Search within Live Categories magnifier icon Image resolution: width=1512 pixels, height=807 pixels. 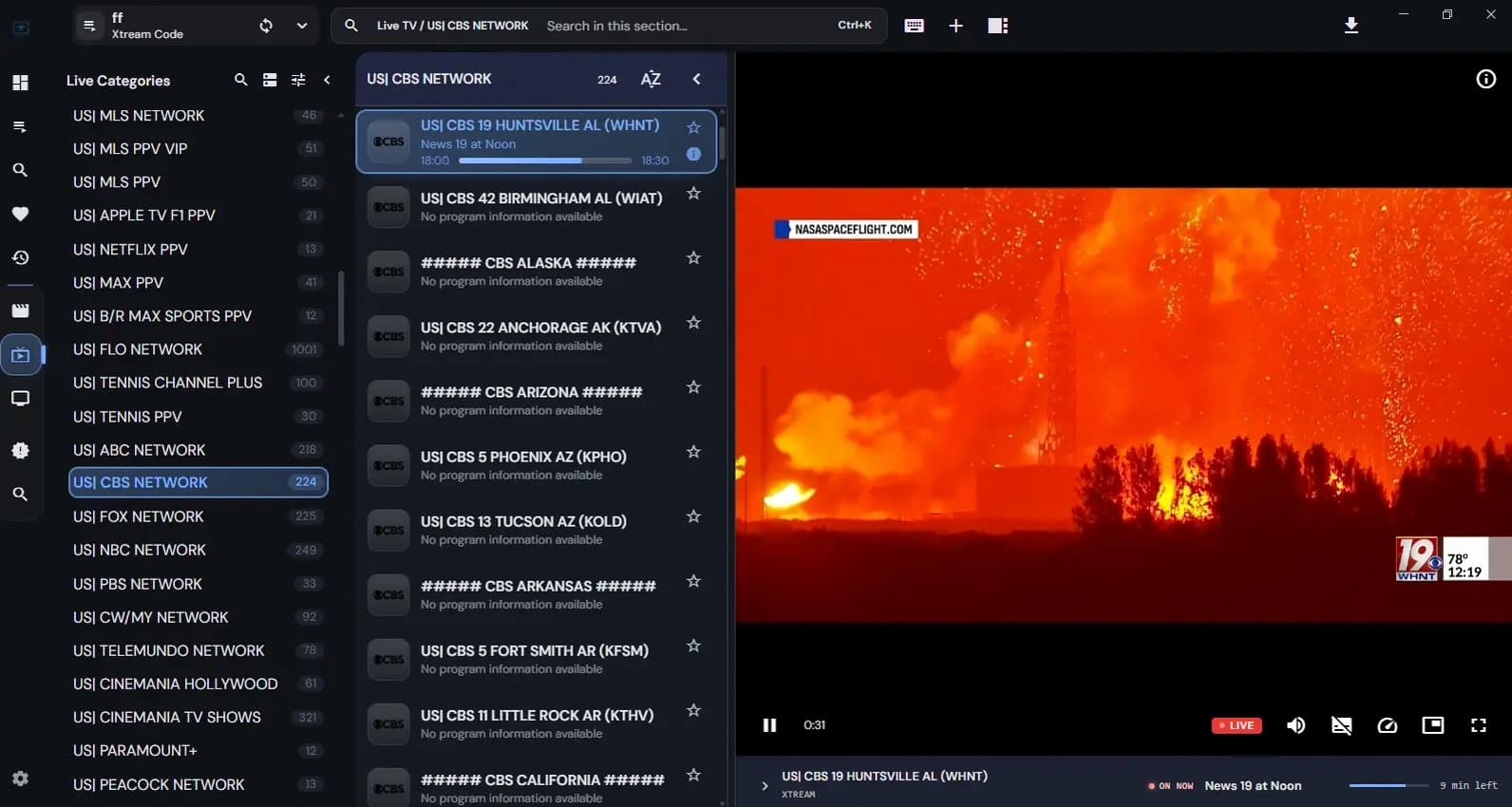[x=241, y=80]
